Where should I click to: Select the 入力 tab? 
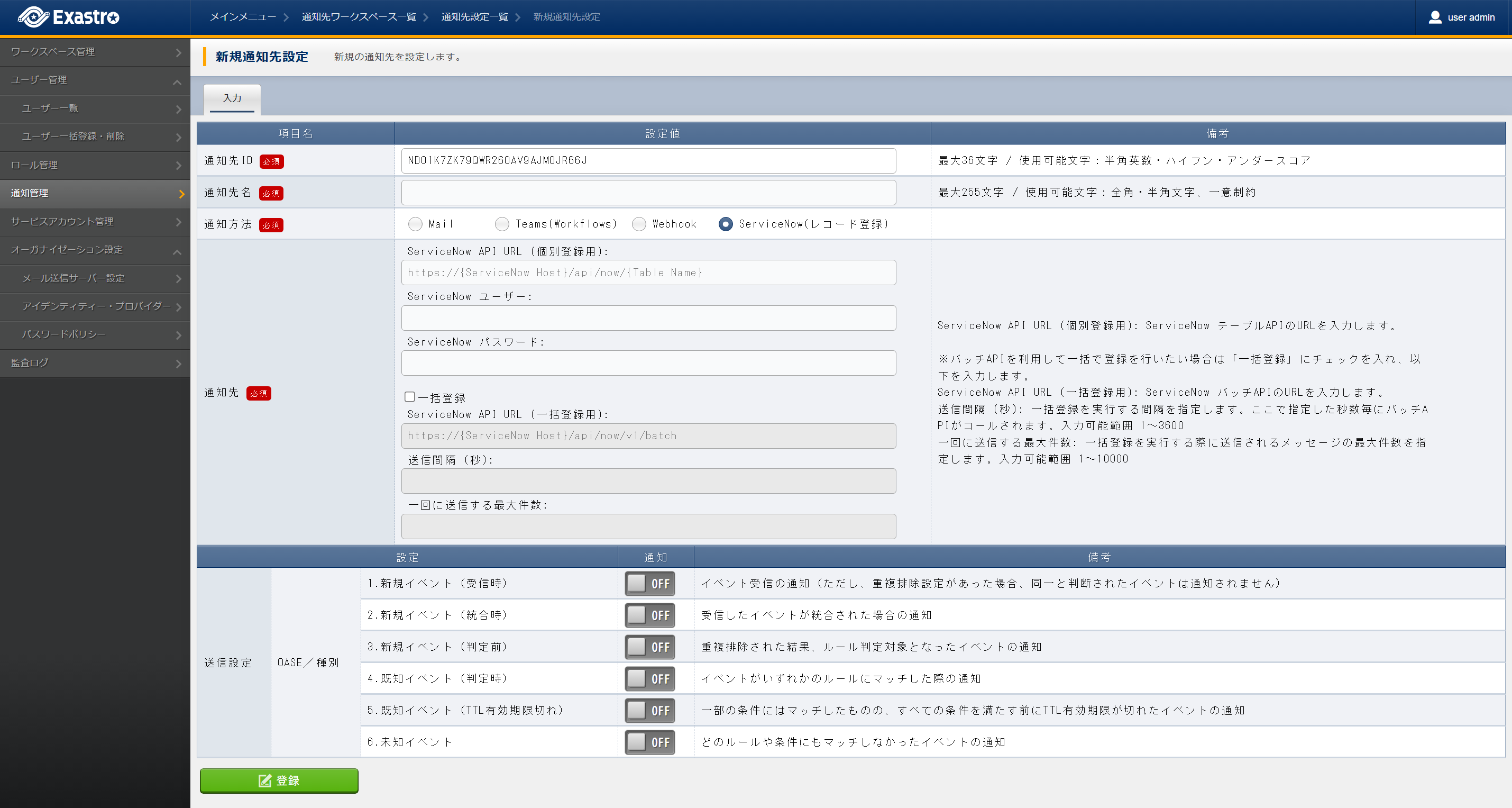pos(232,98)
